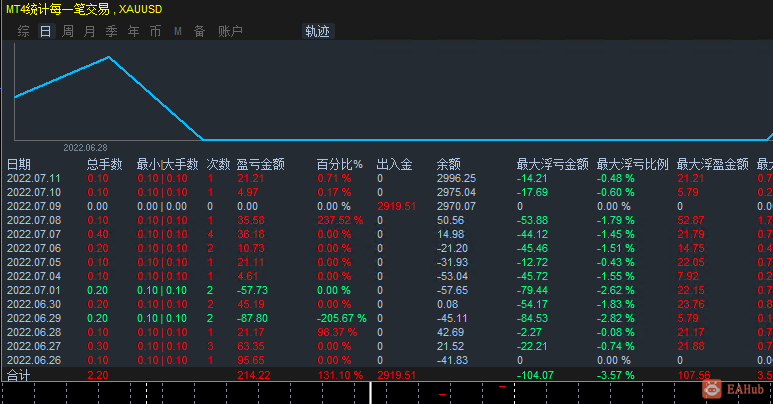Click deposit amount 2919.51 on 2022.07.09 row

pyautogui.click(x=396, y=206)
